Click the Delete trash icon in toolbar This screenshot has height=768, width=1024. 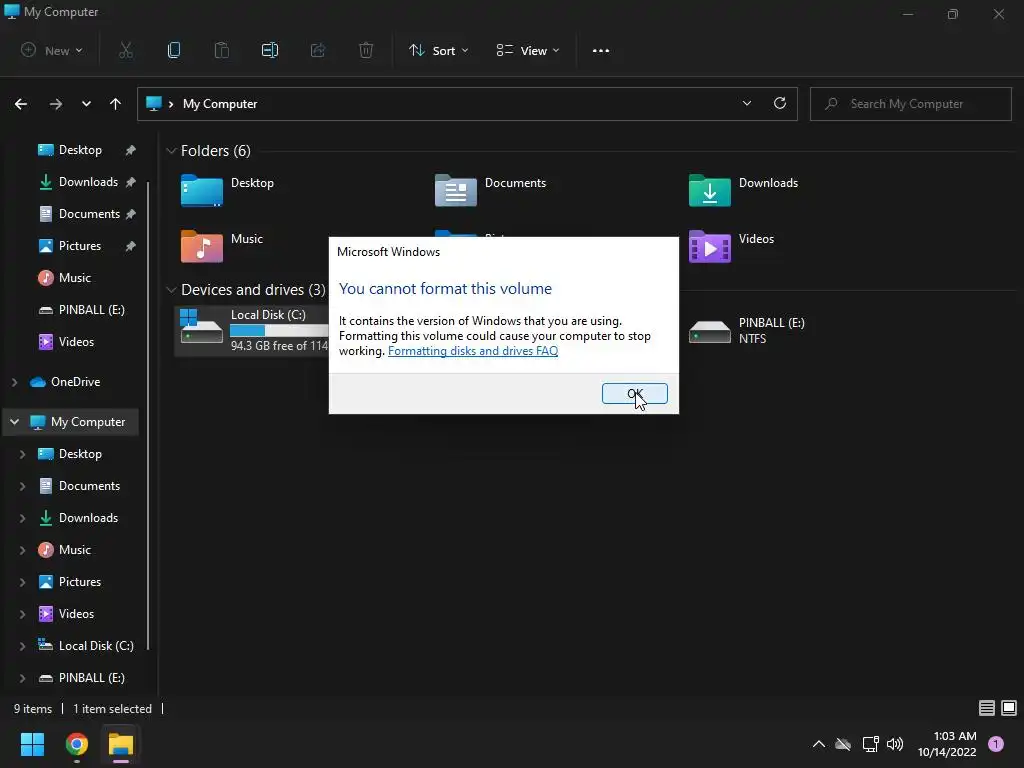(366, 50)
